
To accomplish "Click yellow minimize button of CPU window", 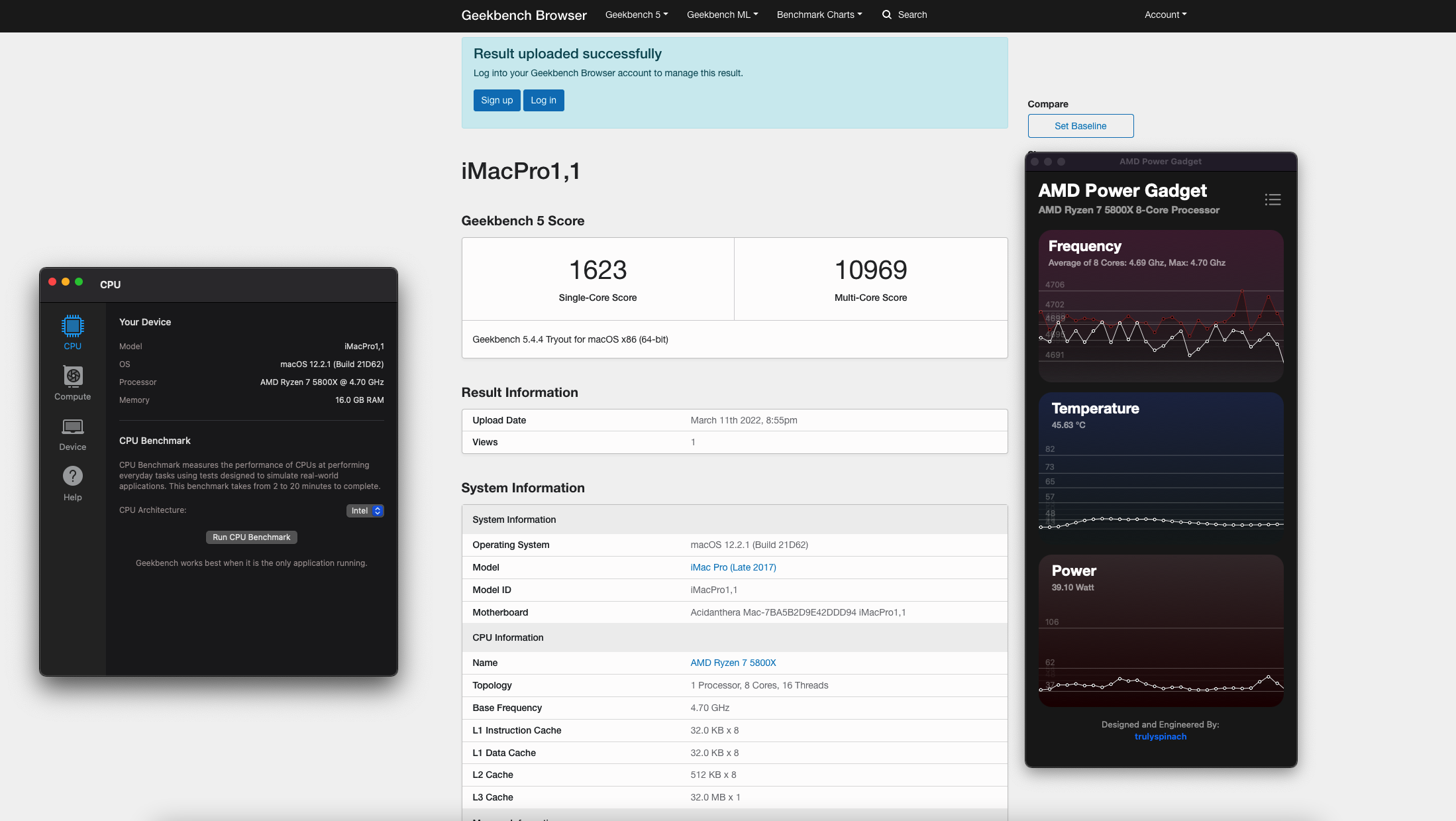I will pyautogui.click(x=66, y=282).
